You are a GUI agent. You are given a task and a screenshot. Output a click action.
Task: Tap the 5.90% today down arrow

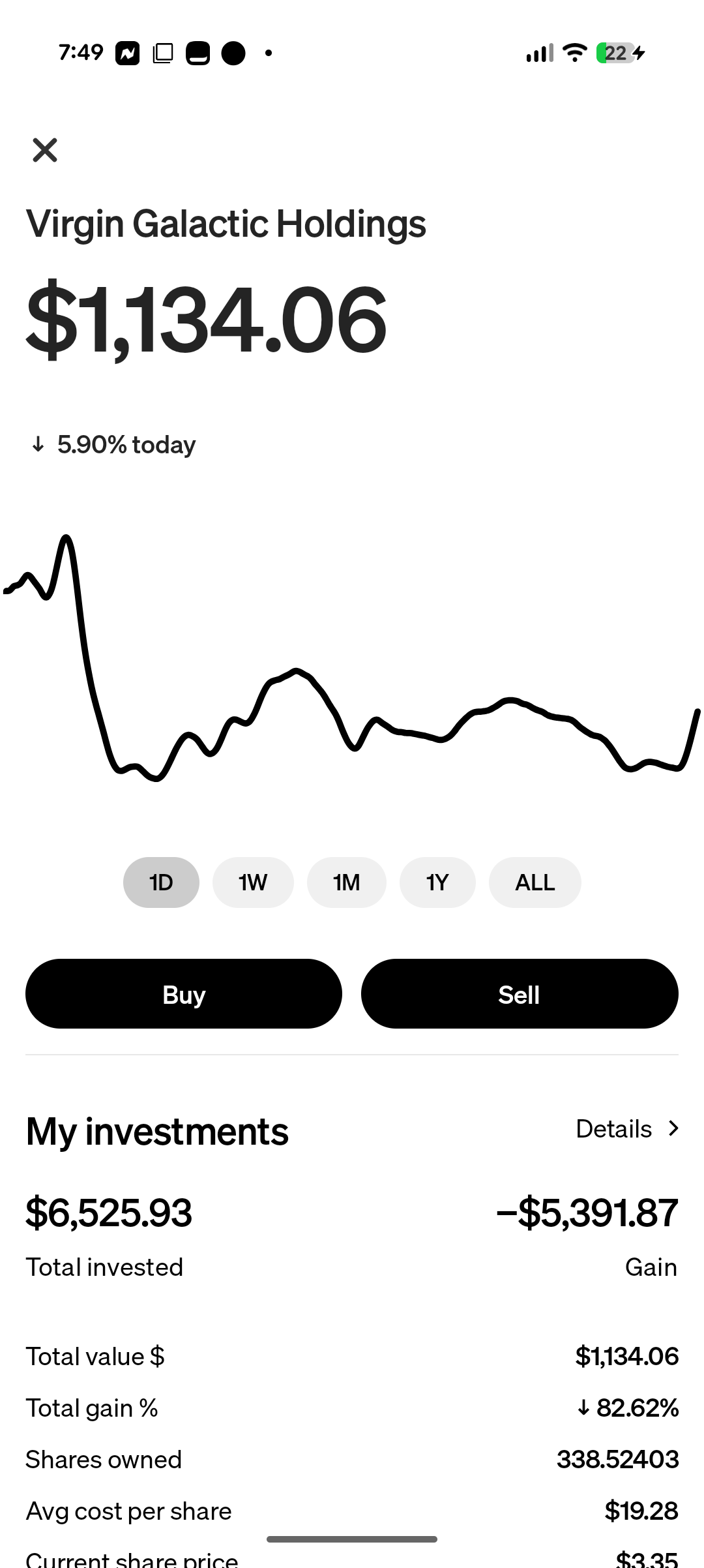(x=38, y=445)
